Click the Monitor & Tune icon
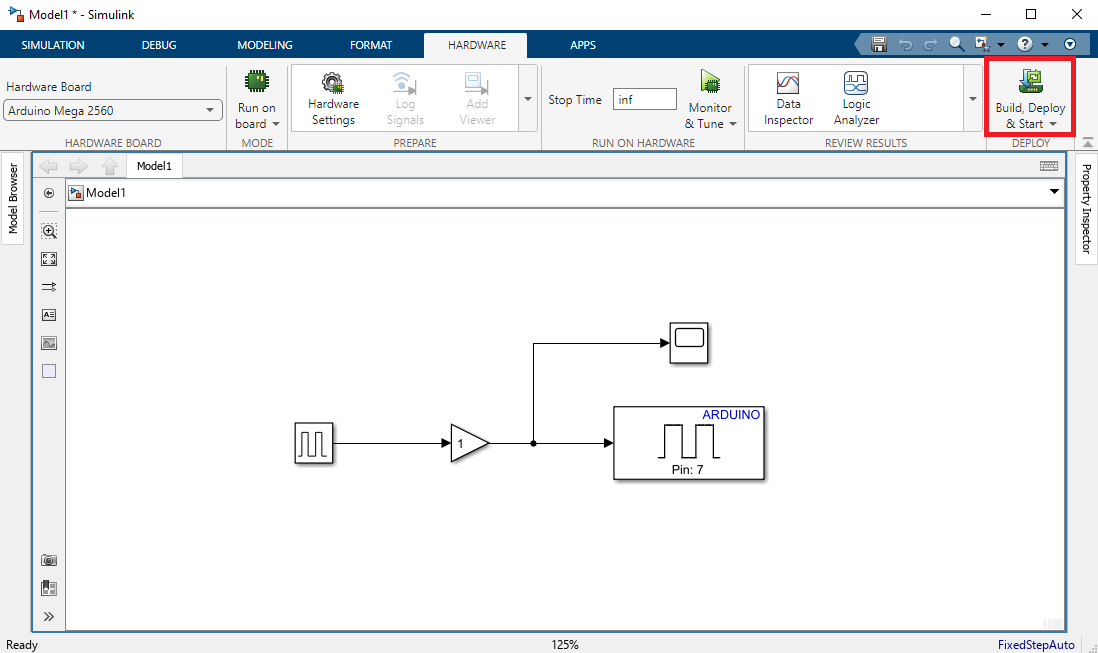 click(710, 82)
